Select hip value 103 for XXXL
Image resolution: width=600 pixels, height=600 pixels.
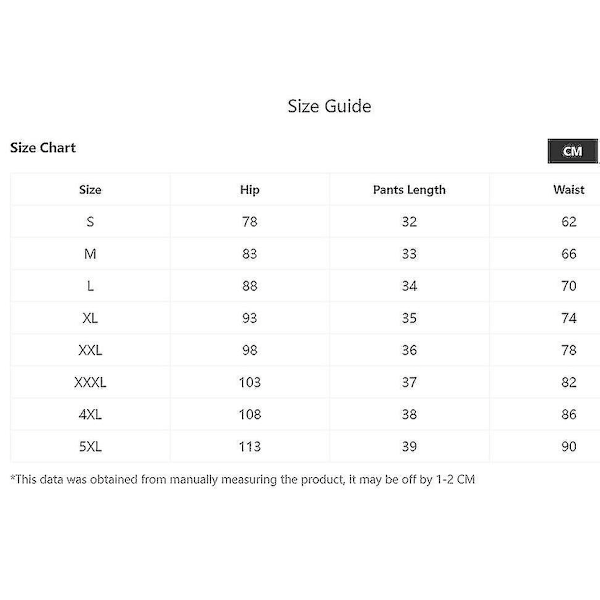[x=250, y=382]
